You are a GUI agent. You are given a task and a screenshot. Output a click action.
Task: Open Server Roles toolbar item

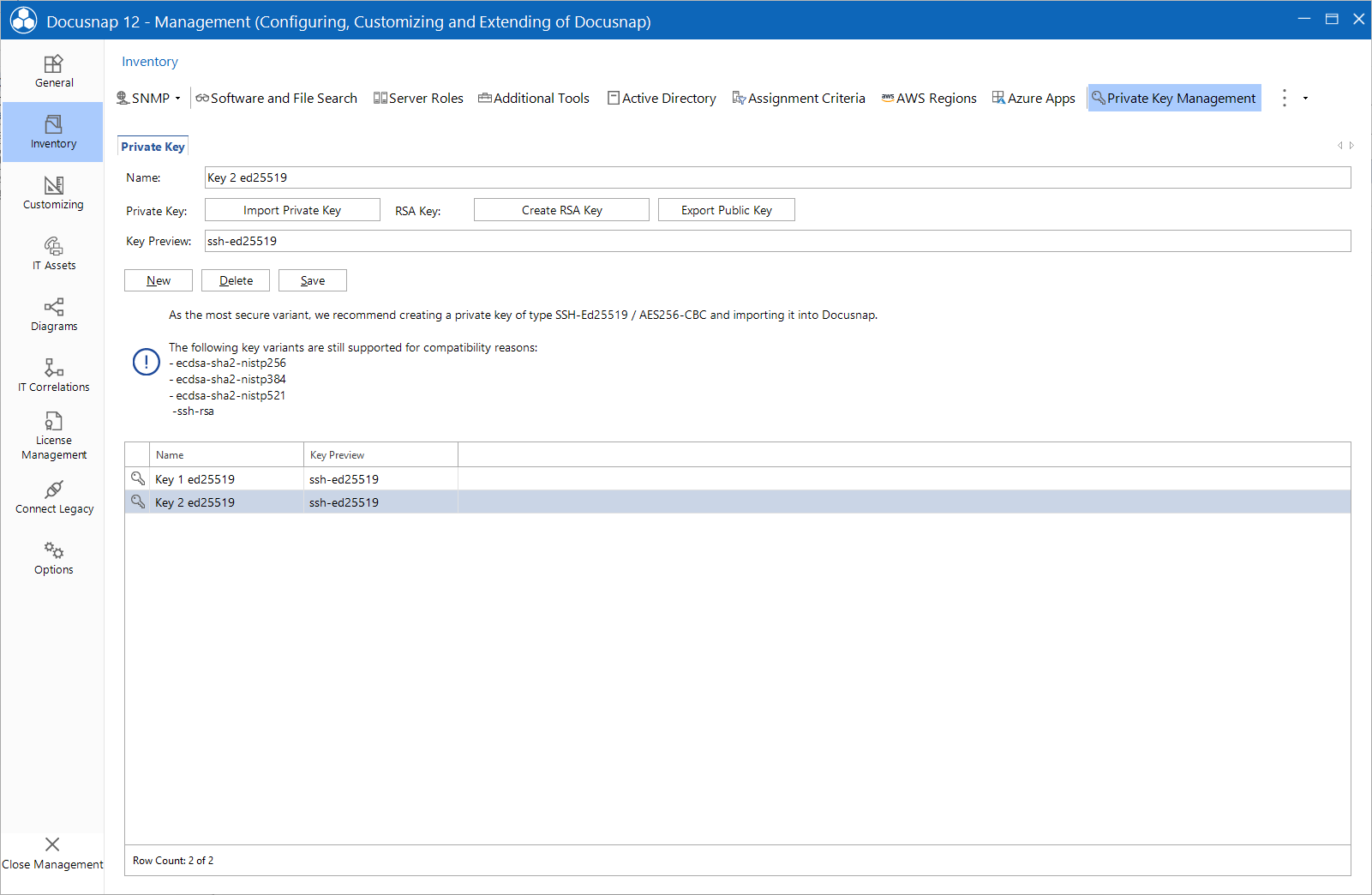[x=418, y=98]
